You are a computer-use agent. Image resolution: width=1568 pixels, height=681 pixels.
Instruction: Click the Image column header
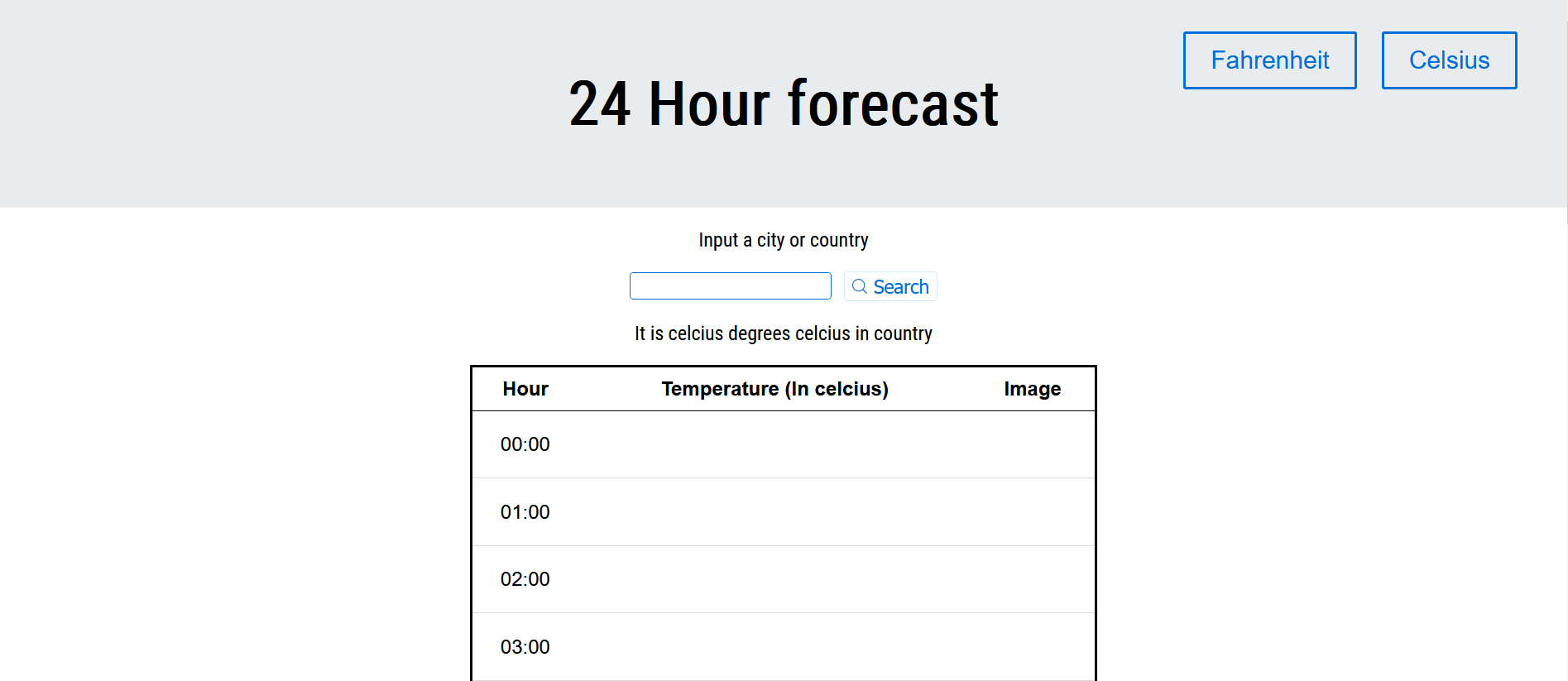[x=1032, y=389]
